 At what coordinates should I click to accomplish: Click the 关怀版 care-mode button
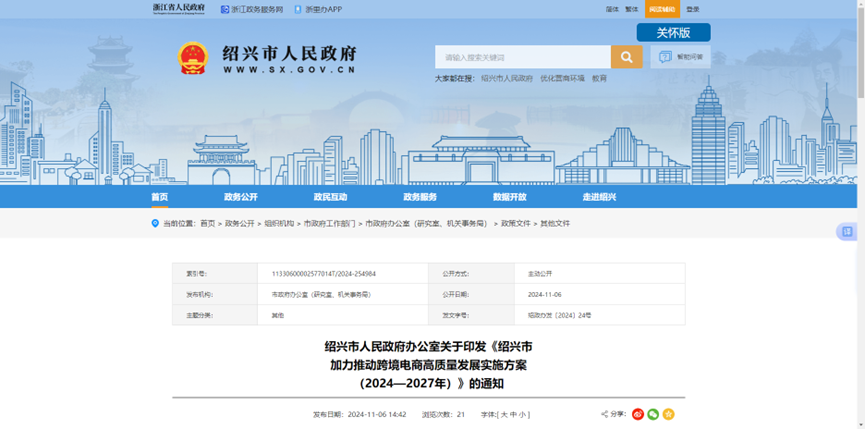[x=673, y=33]
